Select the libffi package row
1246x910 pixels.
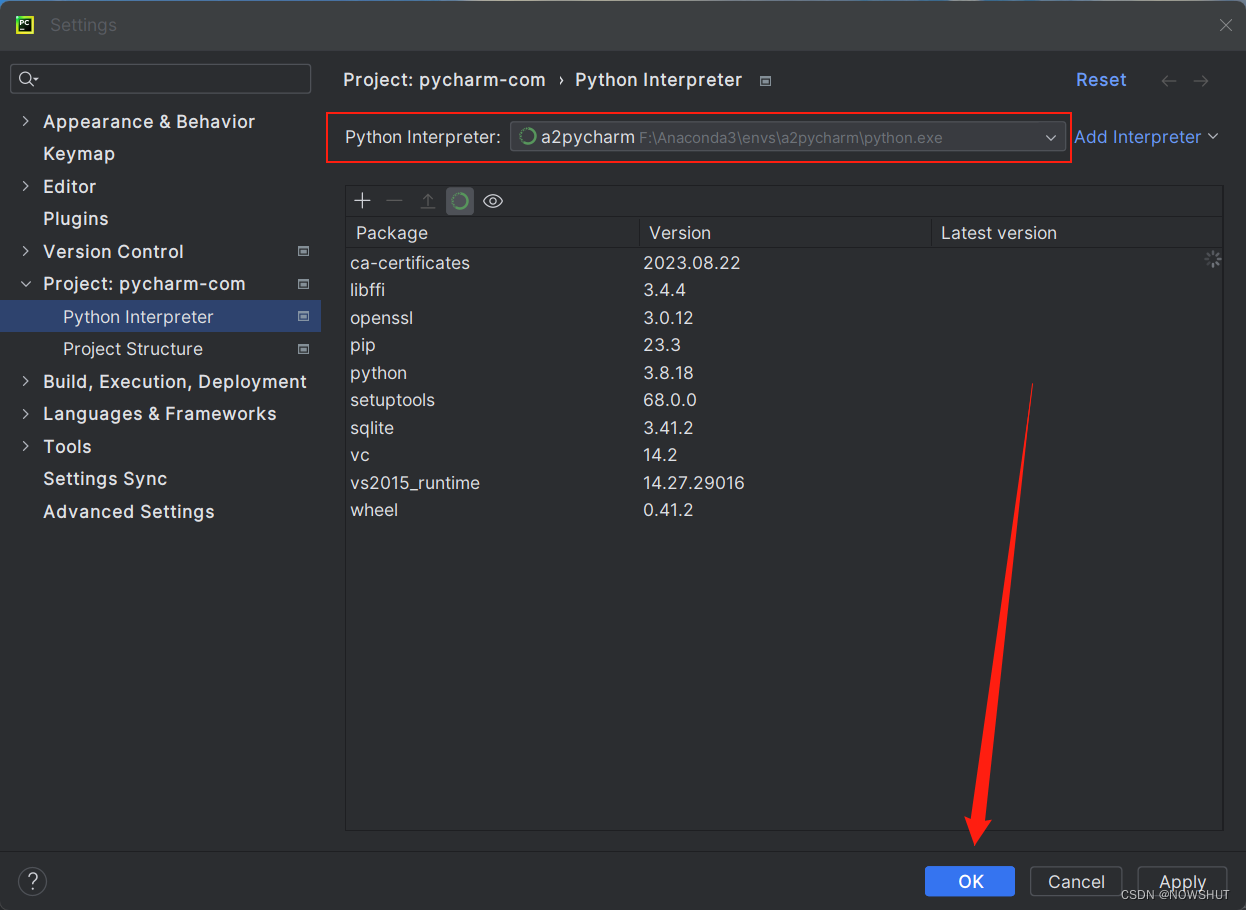tap(784, 290)
